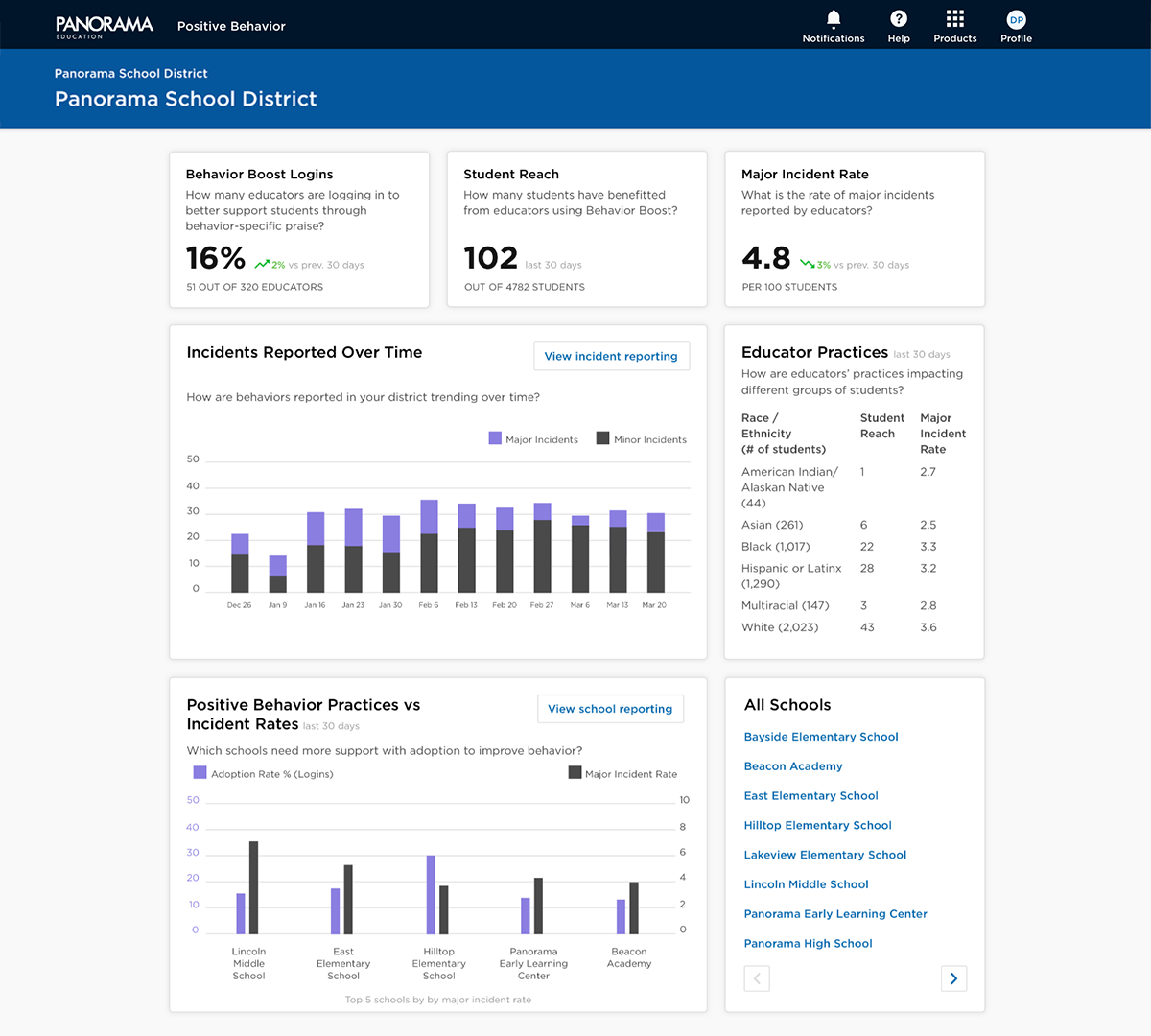Click the 16% logins value

click(x=216, y=258)
